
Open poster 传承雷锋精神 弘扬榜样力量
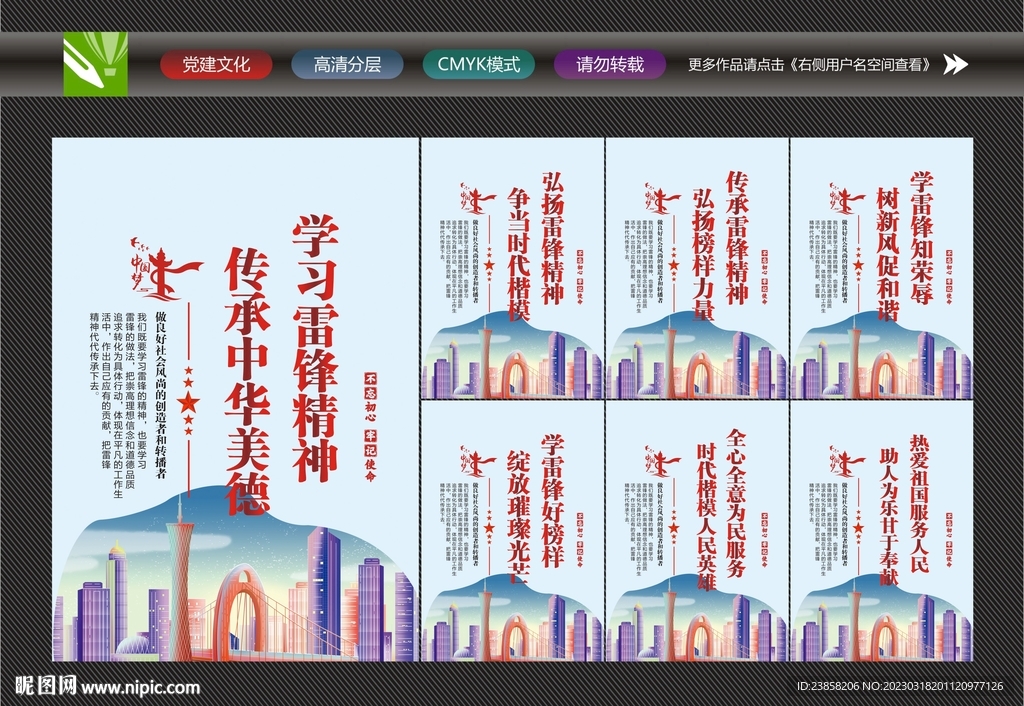(697, 268)
